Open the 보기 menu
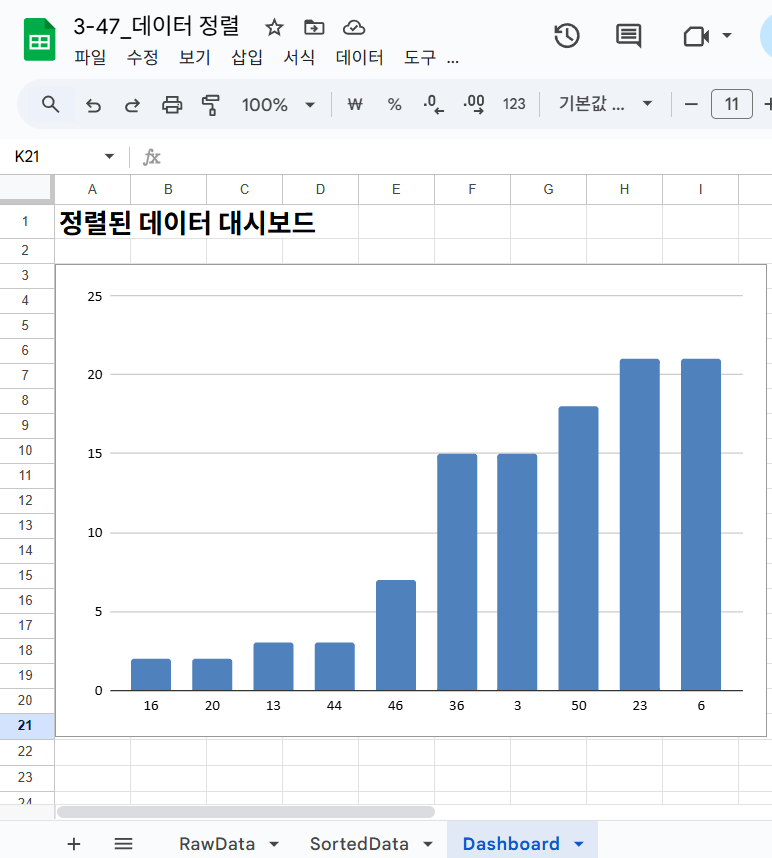This screenshot has width=772, height=858. pos(195,57)
